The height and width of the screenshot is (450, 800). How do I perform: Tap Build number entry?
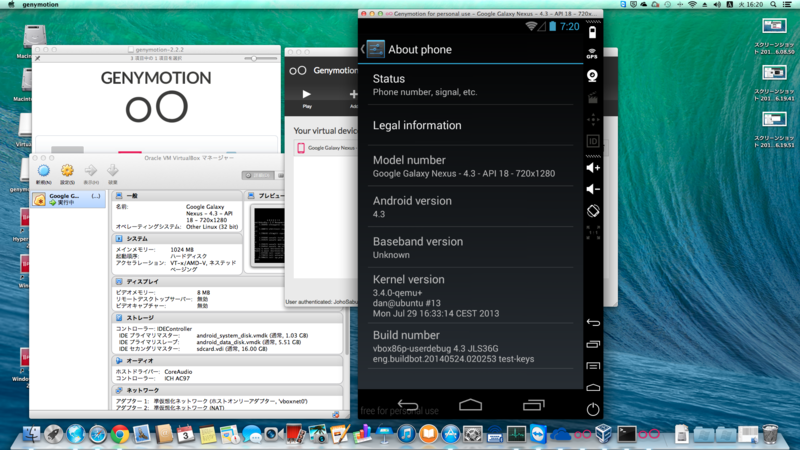click(x=470, y=346)
